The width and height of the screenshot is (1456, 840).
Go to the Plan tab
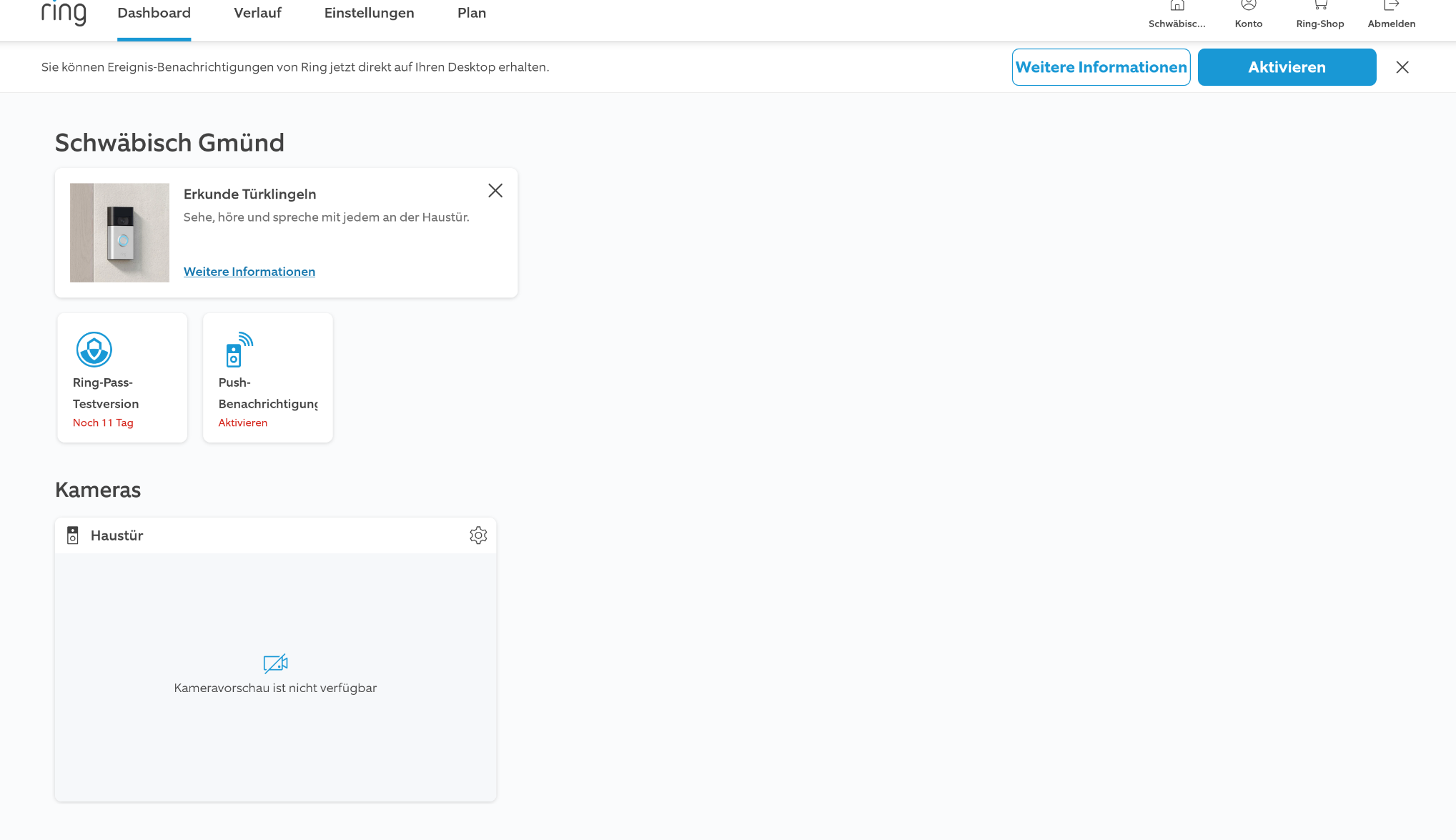(x=471, y=14)
